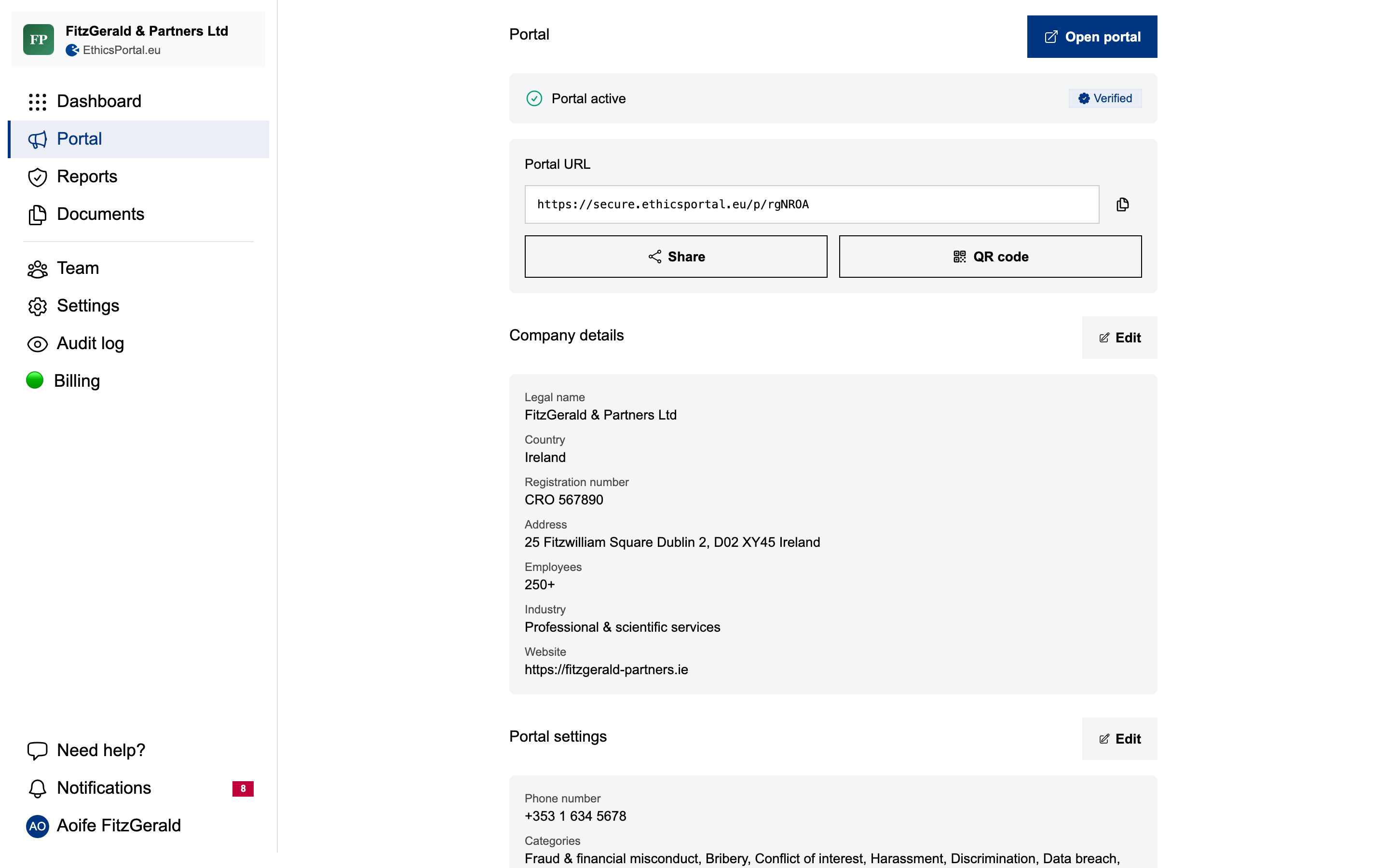Viewport: 1389px width, 868px height.
Task: Click the Documents file icon
Action: tap(37, 215)
